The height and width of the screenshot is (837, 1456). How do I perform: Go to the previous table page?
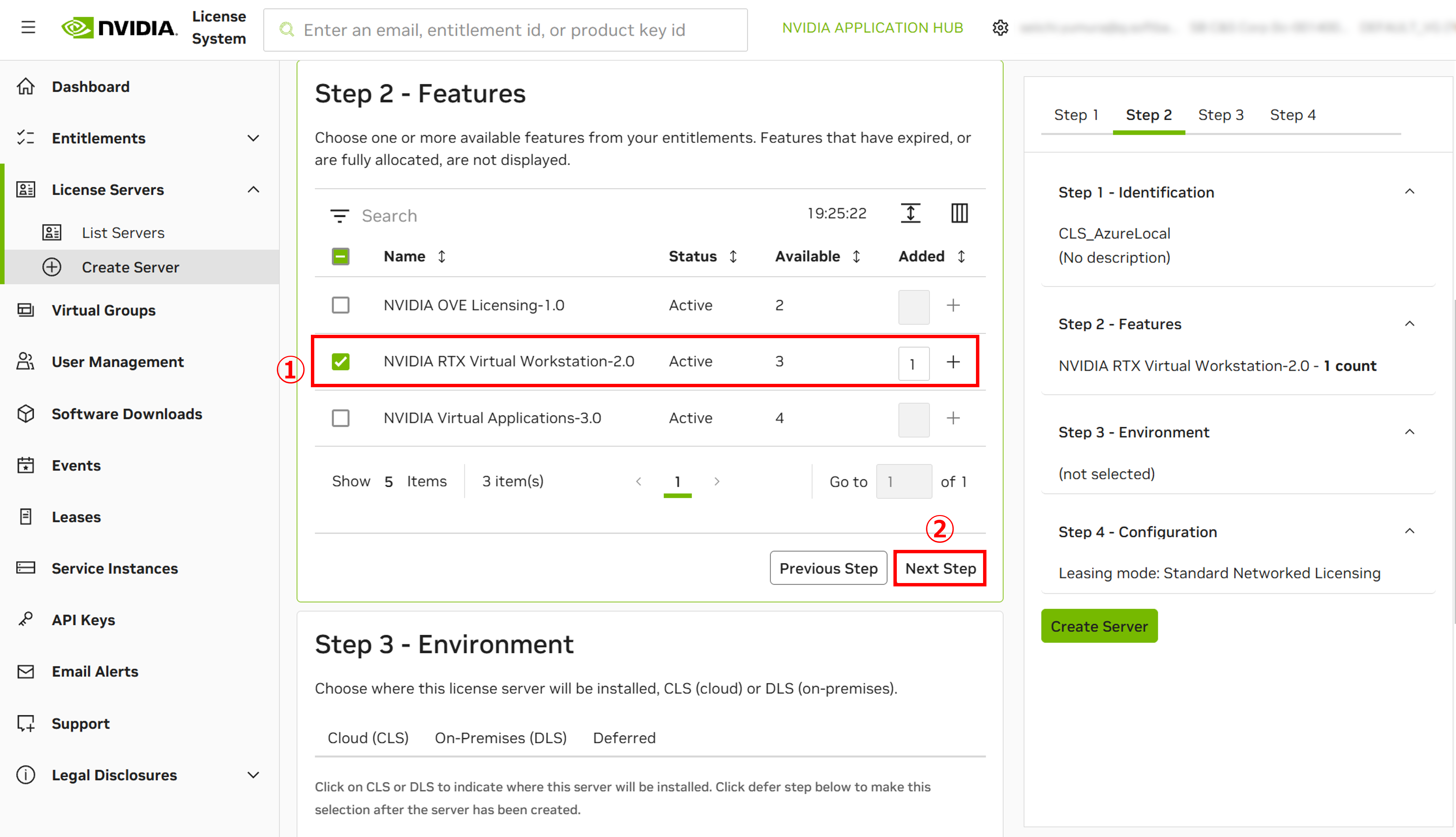coord(638,481)
